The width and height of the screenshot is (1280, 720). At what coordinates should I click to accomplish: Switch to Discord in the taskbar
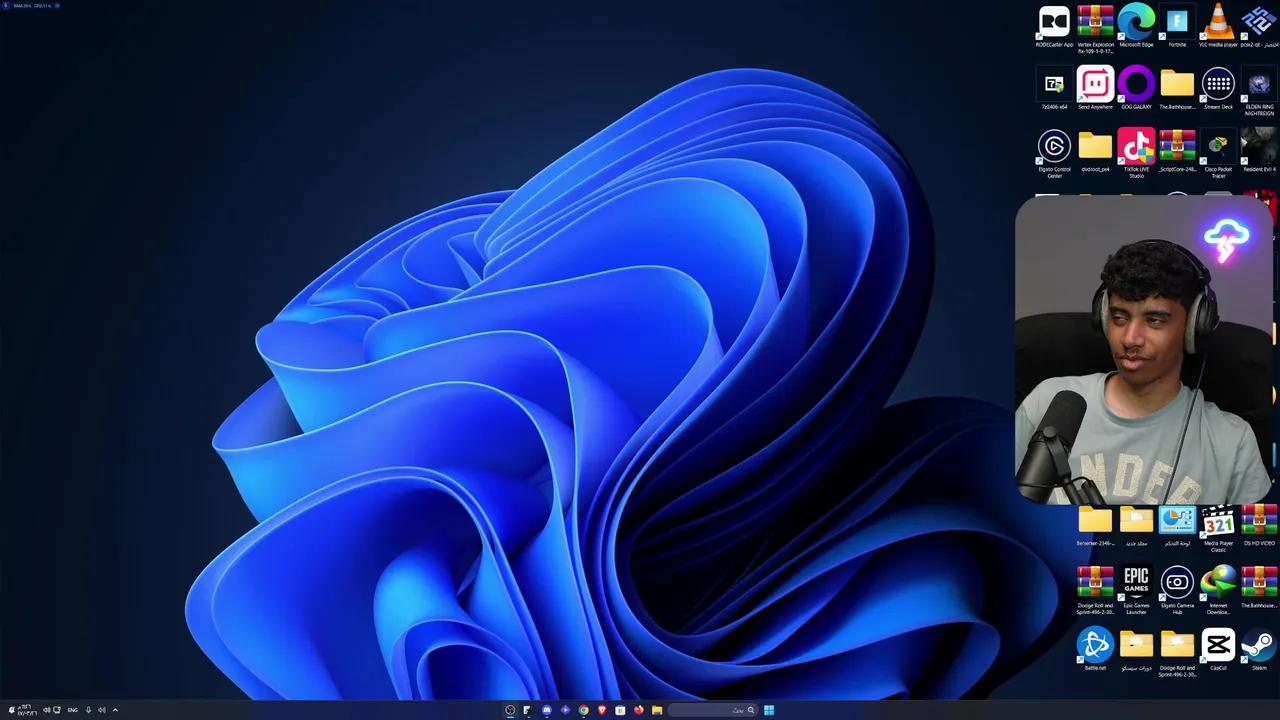(x=547, y=710)
